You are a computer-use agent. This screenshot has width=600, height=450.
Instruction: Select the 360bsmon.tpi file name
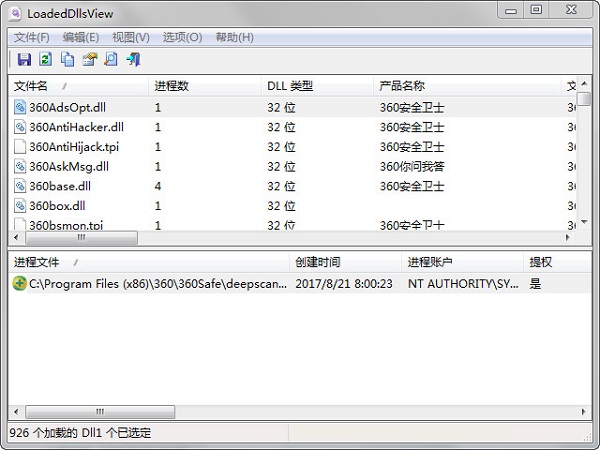(66, 225)
